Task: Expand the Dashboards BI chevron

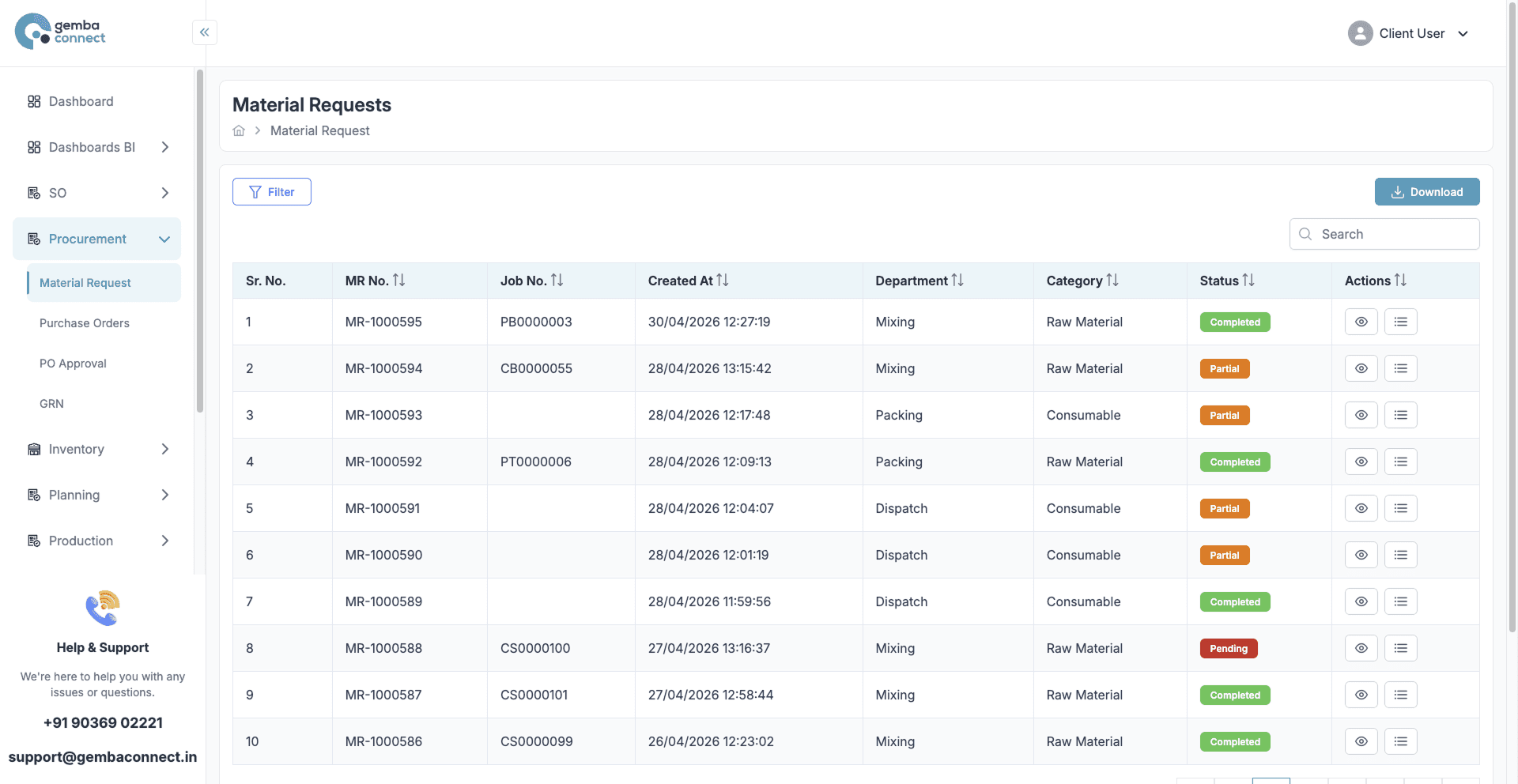Action: tap(164, 147)
